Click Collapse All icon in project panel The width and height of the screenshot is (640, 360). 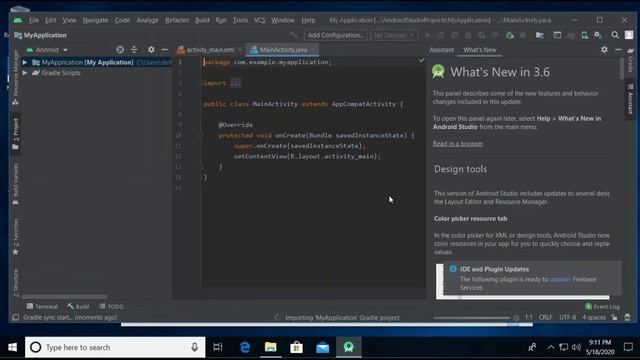134,50
